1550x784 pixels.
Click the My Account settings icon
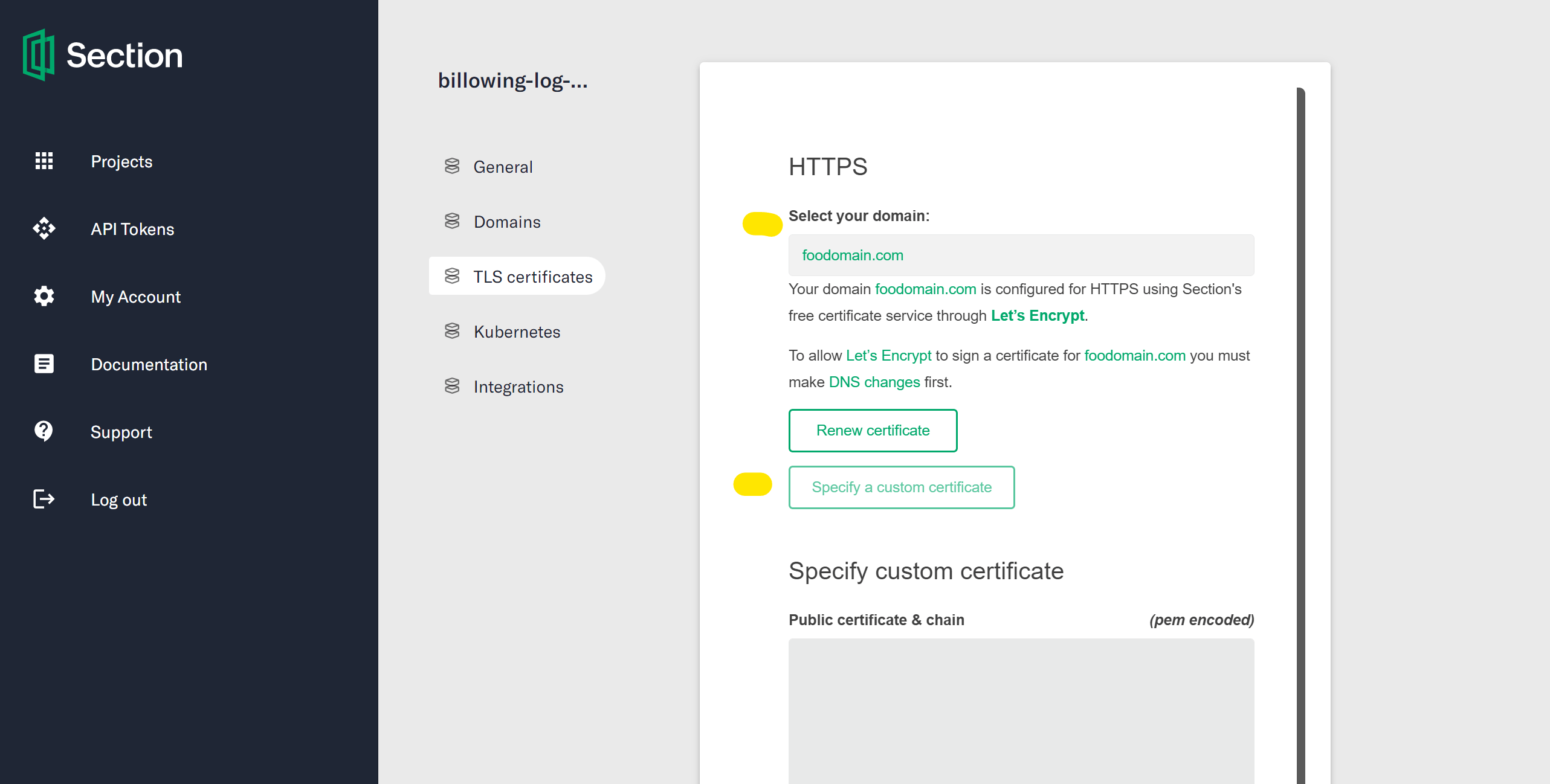click(44, 296)
